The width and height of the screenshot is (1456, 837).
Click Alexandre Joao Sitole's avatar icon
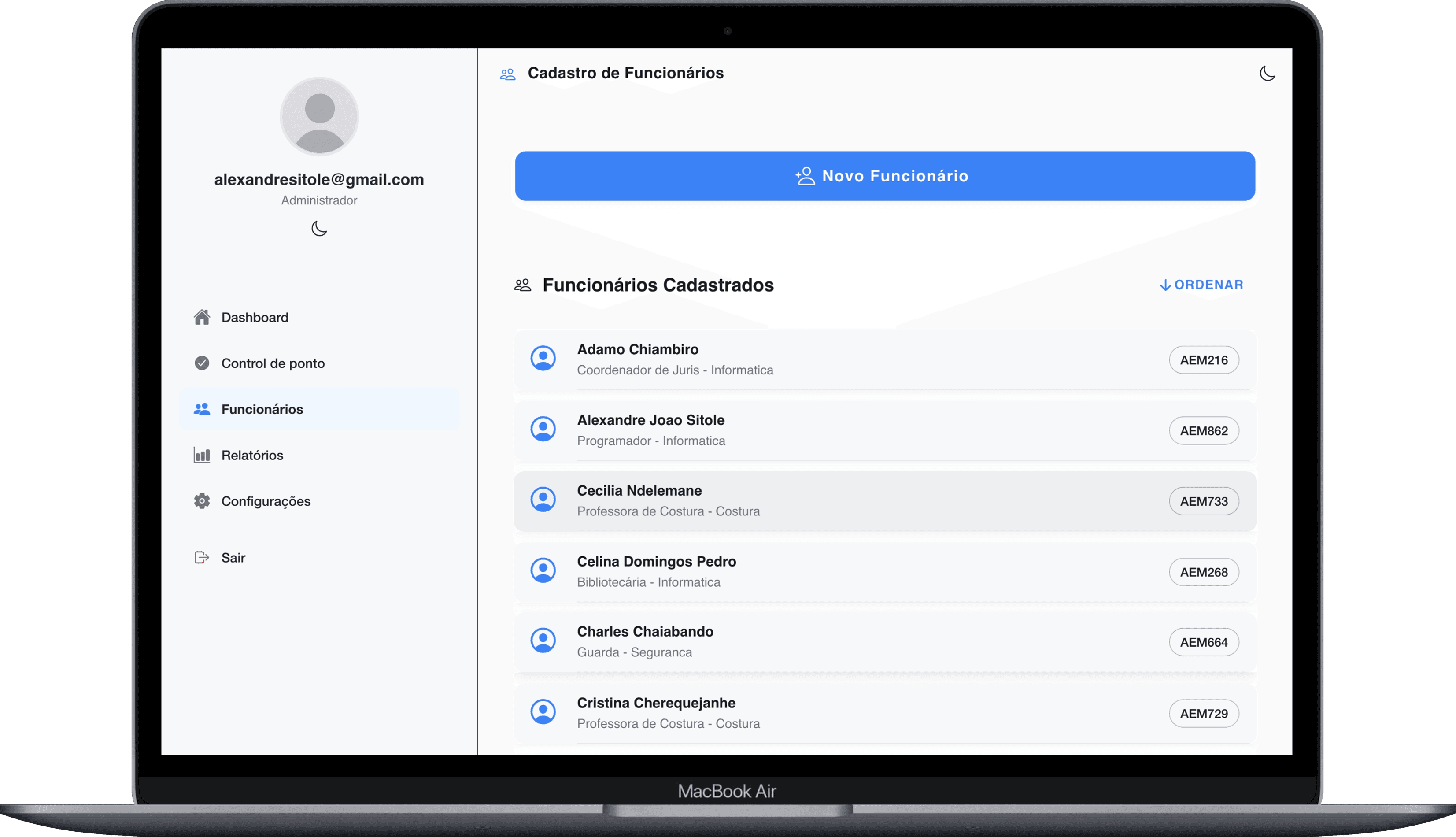pyautogui.click(x=543, y=429)
